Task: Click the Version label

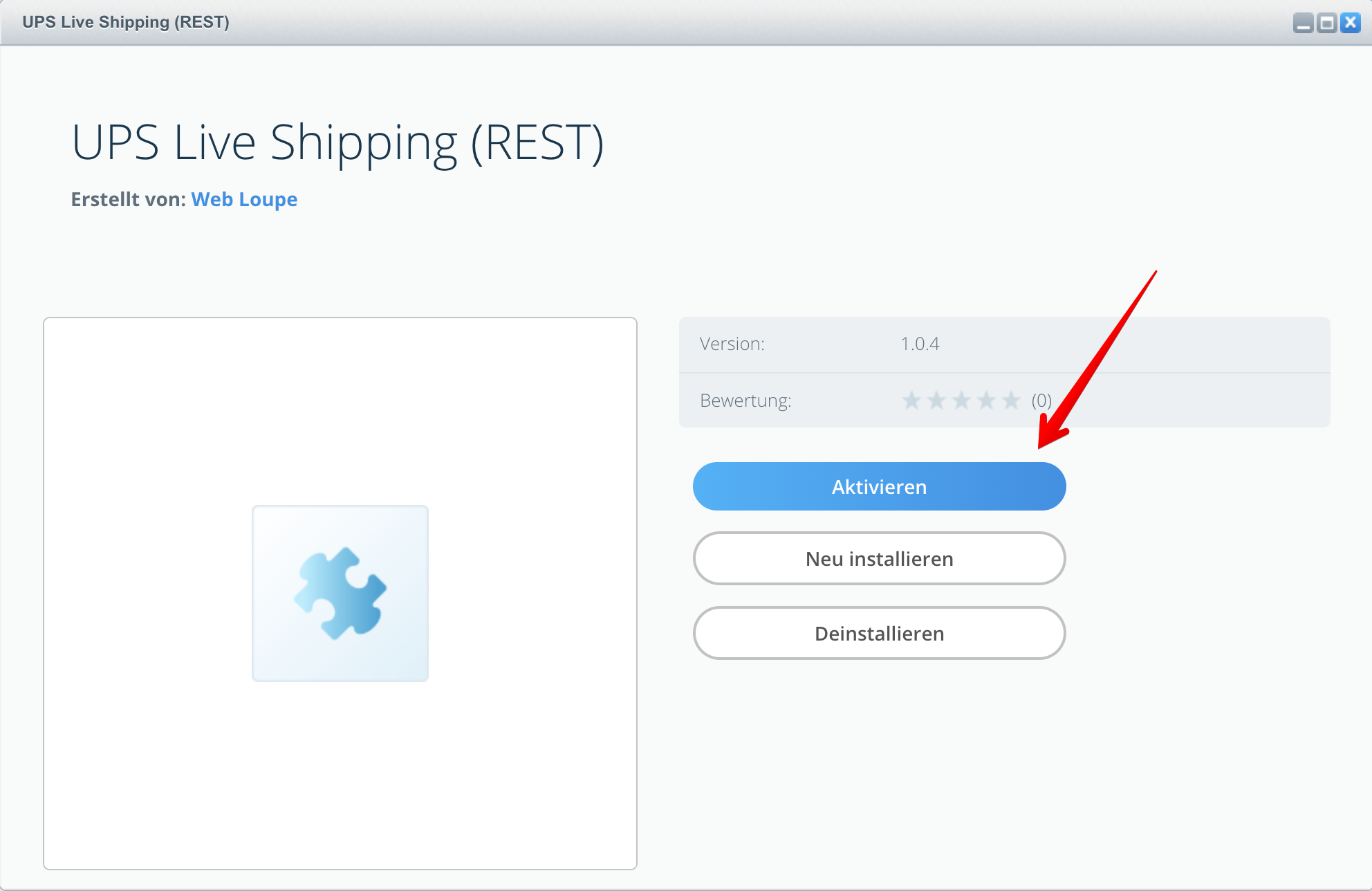Action: click(x=732, y=344)
